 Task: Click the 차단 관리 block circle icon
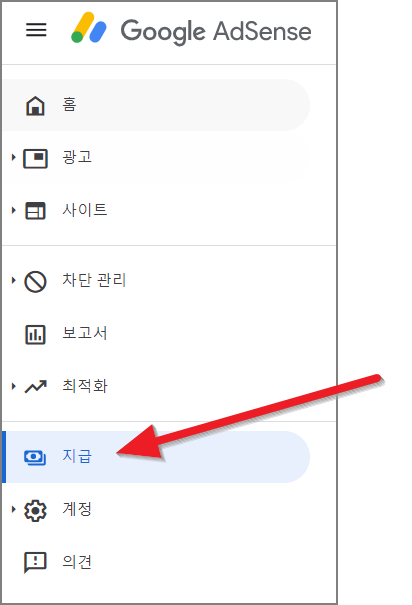[x=35, y=281]
